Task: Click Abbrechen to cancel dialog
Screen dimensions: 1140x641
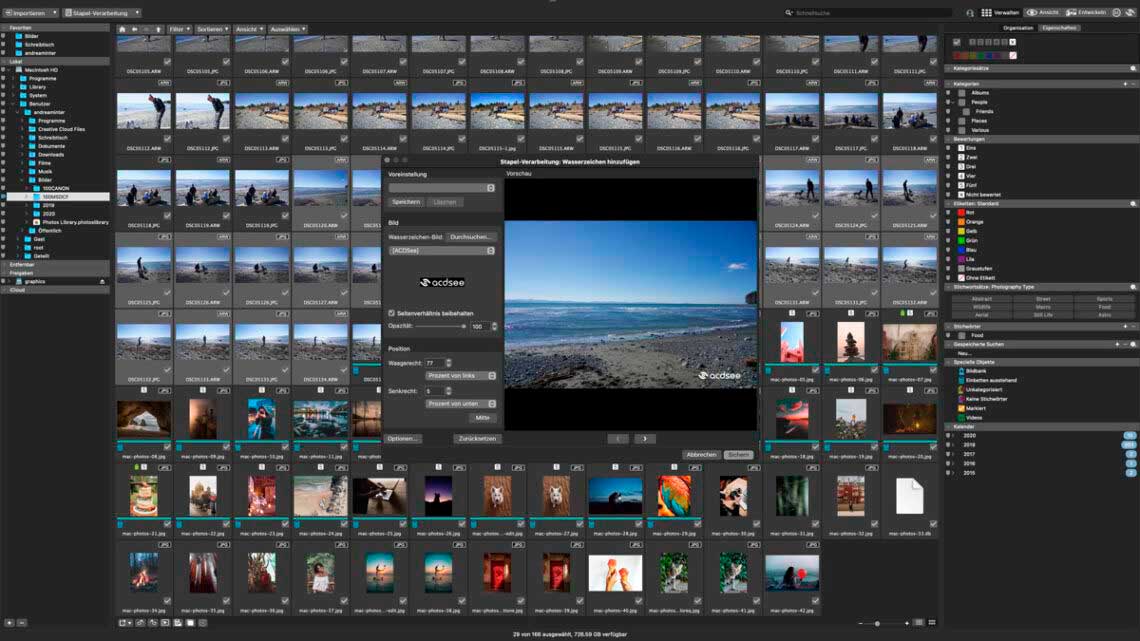Action: point(701,454)
